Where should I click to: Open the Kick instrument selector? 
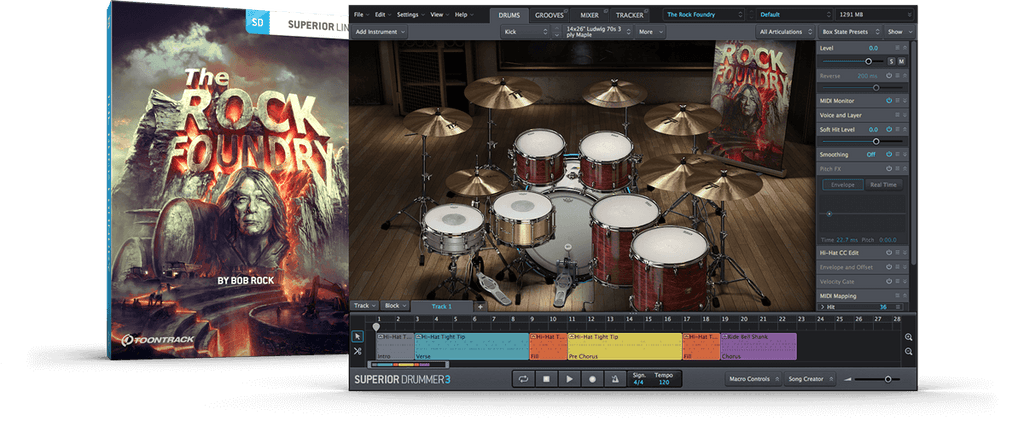[526, 31]
